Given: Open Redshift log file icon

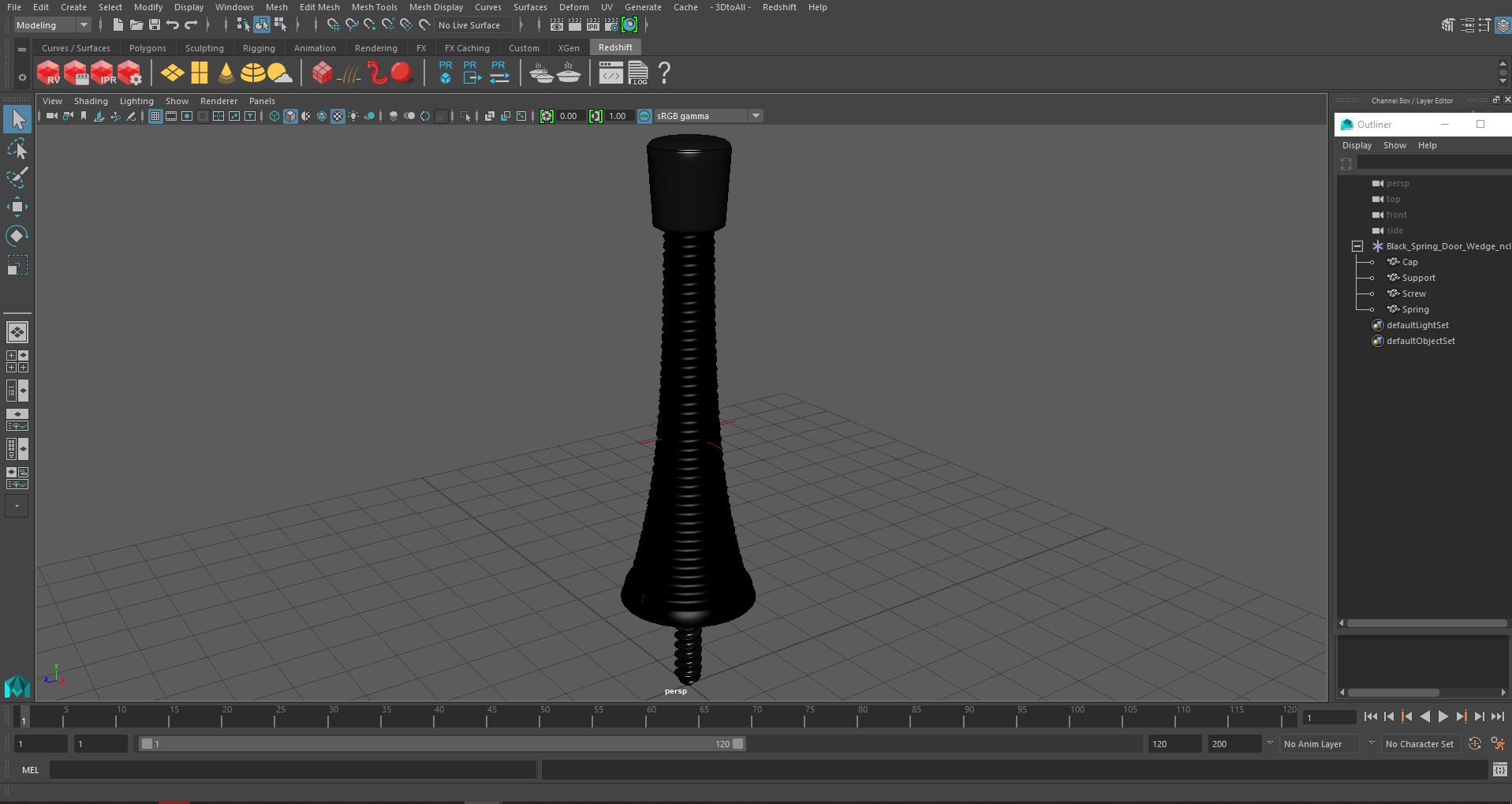Looking at the screenshot, I should (638, 73).
